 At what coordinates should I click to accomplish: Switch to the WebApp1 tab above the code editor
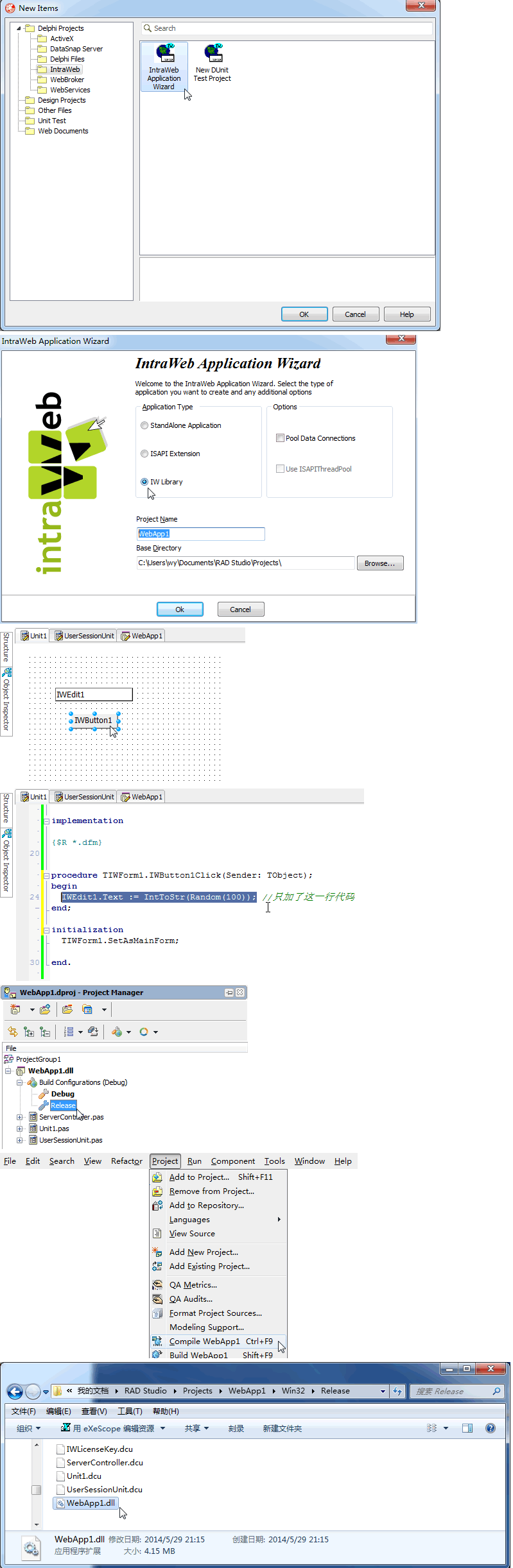click(x=141, y=797)
